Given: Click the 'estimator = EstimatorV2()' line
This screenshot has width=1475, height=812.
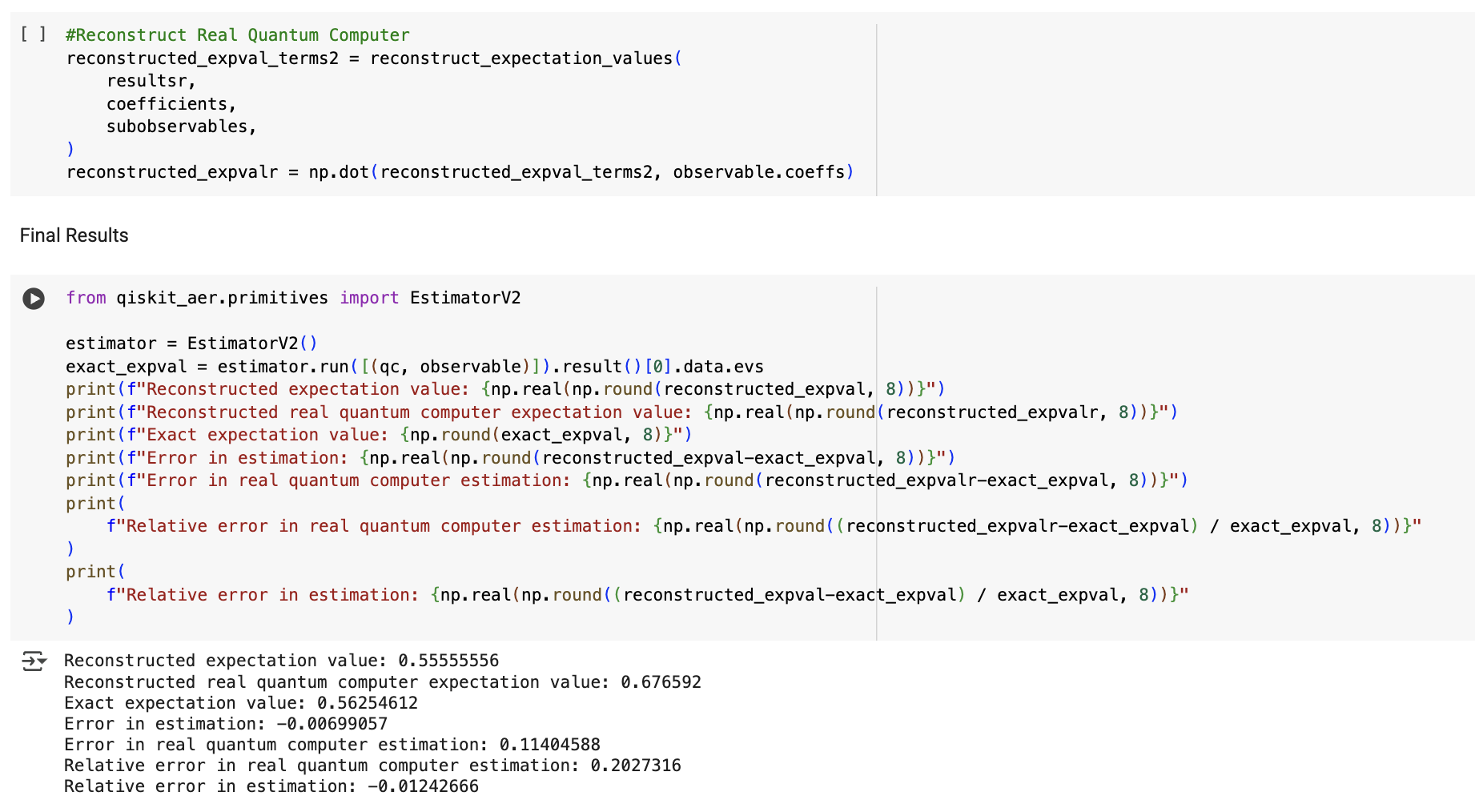Looking at the screenshot, I should (192, 344).
